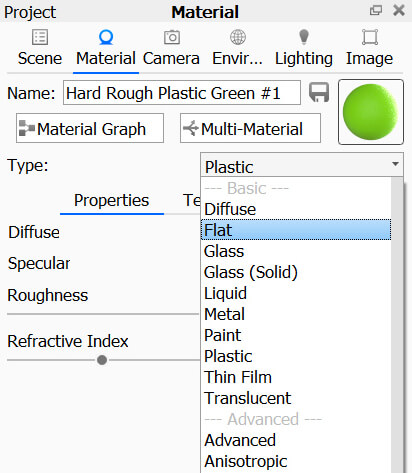Open the Material Graph button
The width and height of the screenshot is (412, 473).
coord(90,128)
